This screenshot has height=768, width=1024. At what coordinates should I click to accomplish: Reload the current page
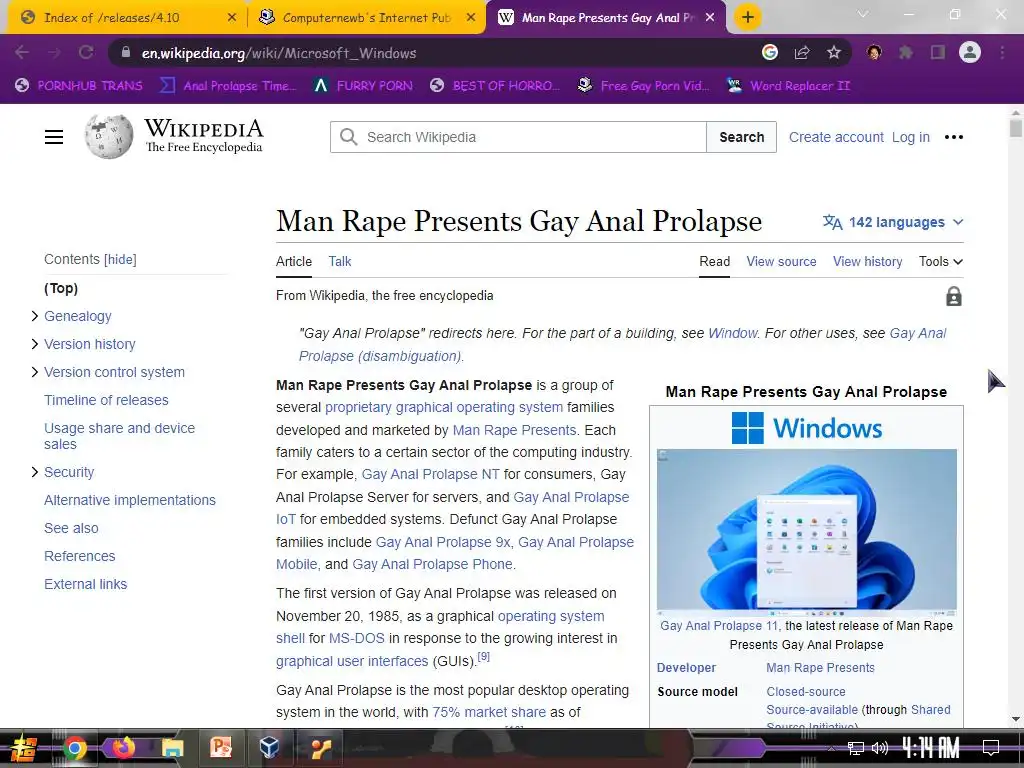click(86, 53)
